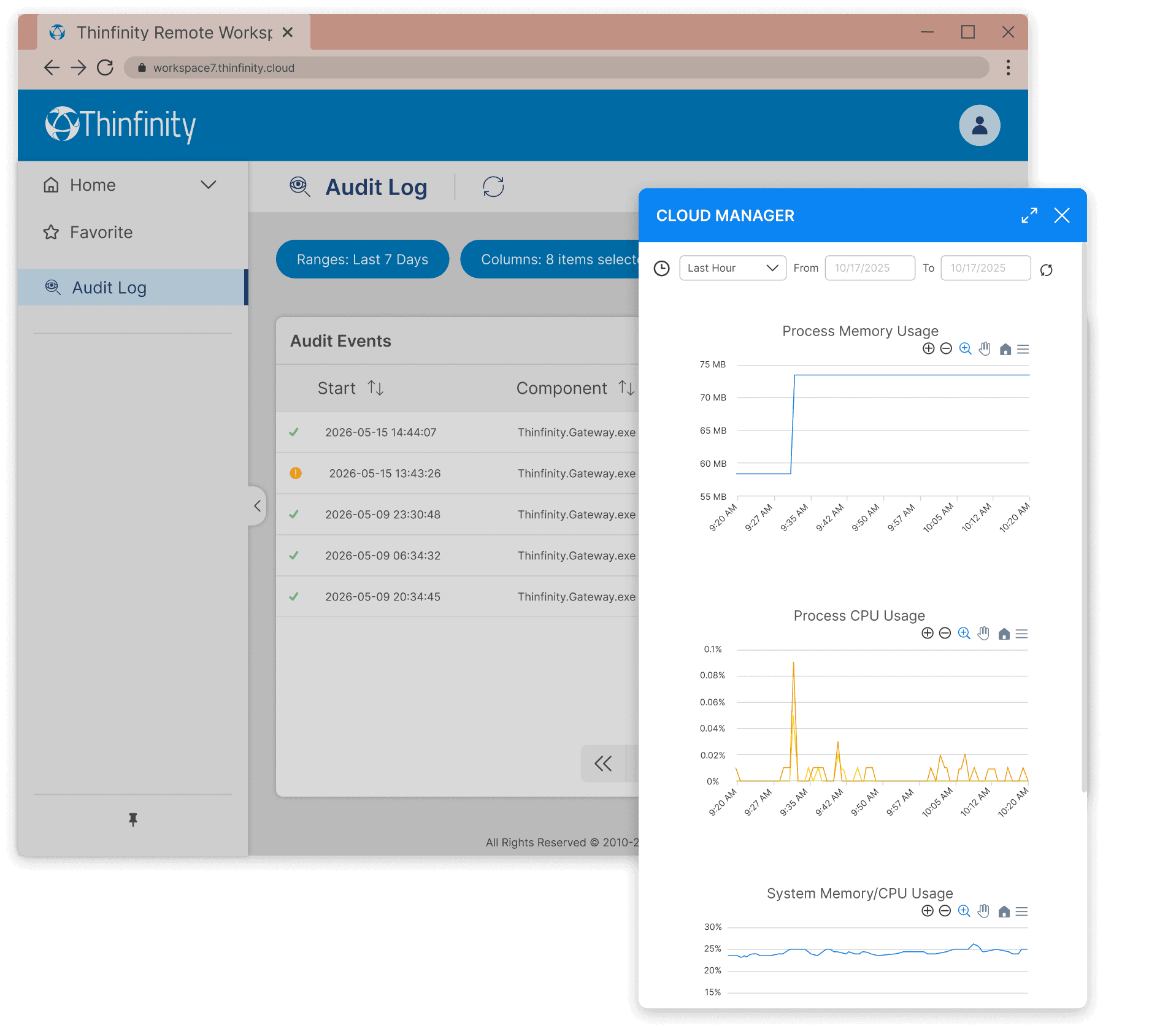Screen dimensions: 1176x1031
Task: Open the Ranges: Last 7 Days filter
Action: click(363, 259)
